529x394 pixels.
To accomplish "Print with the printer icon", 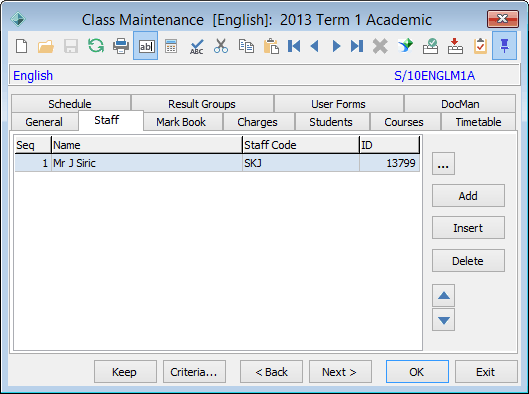I will click(121, 46).
